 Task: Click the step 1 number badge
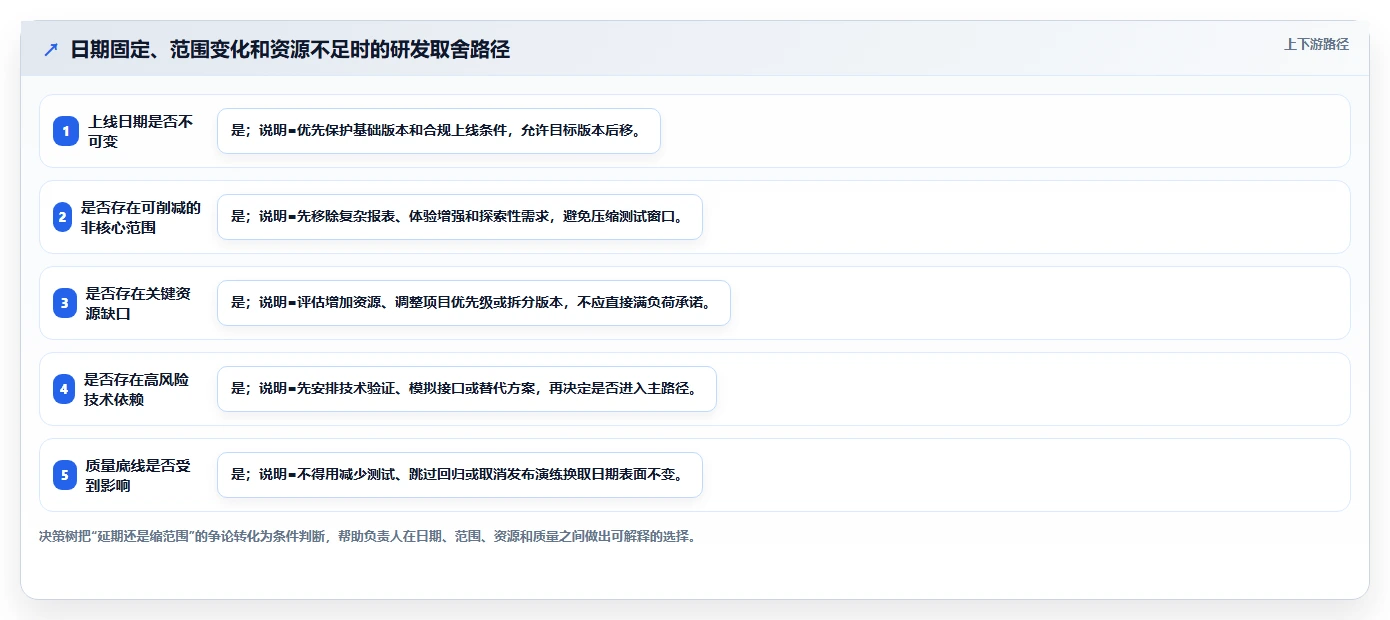click(66, 131)
